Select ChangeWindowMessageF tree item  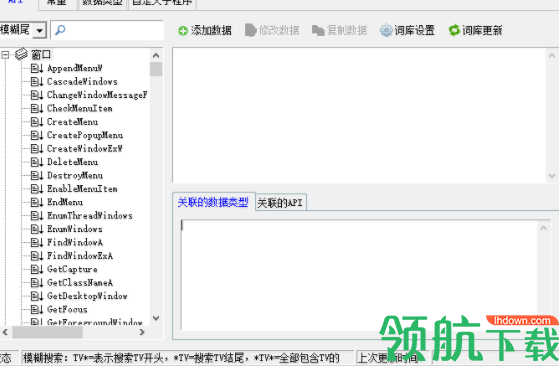click(x=97, y=95)
